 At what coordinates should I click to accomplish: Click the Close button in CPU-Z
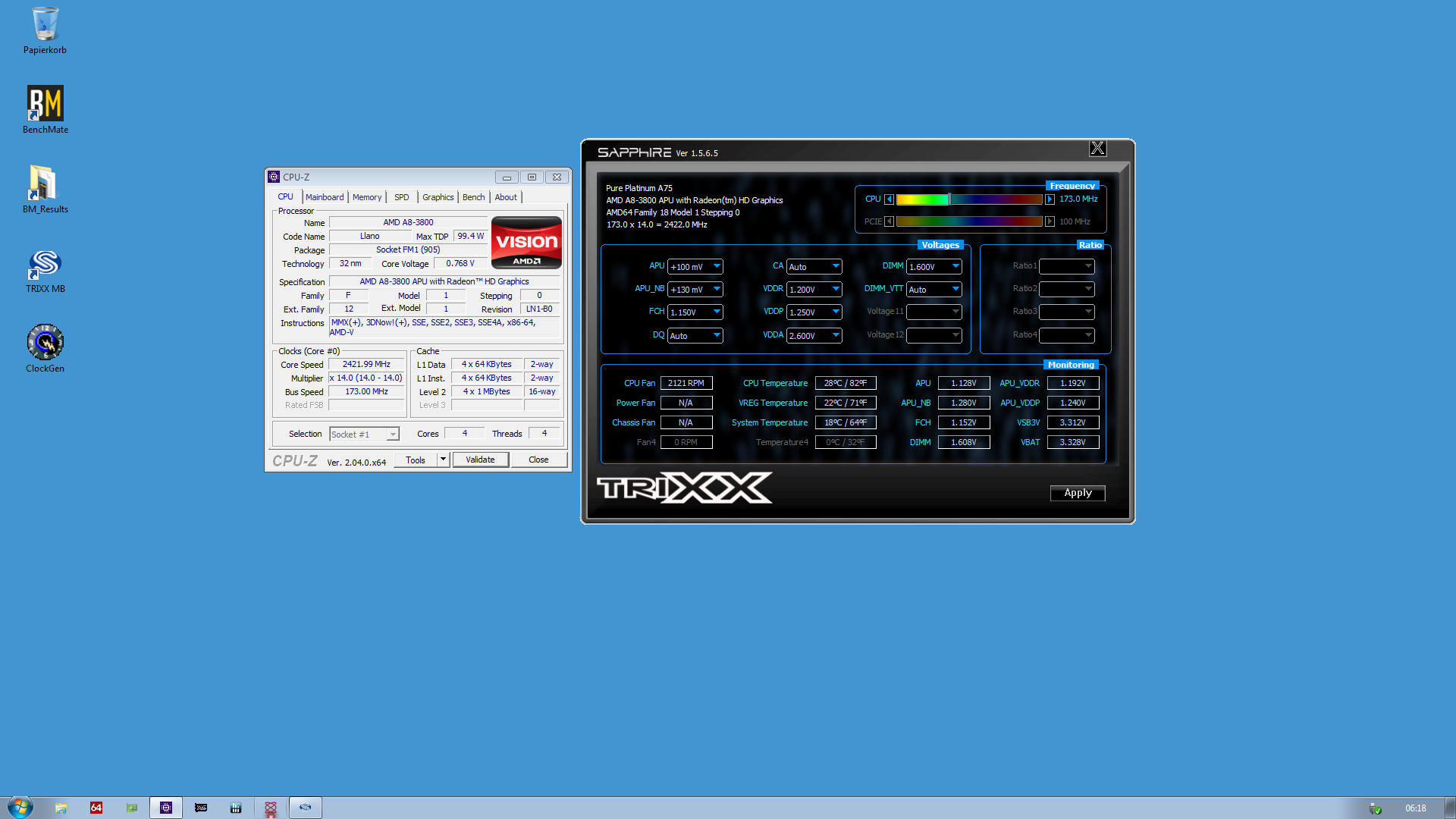pyautogui.click(x=538, y=460)
